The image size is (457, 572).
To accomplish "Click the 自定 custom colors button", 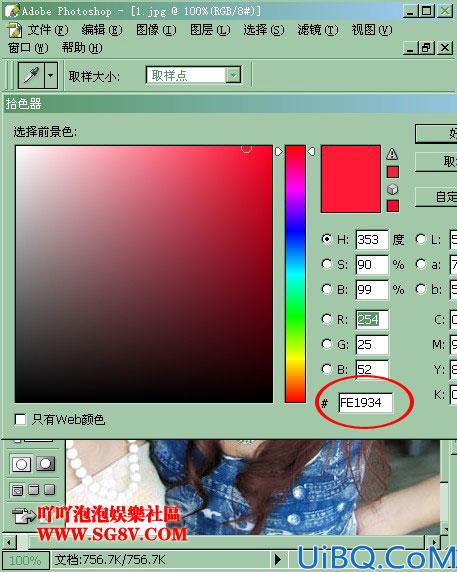I will click(x=436, y=197).
